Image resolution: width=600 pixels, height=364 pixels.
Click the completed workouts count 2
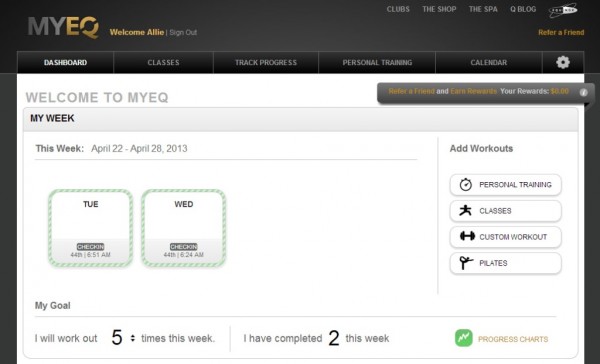pyautogui.click(x=334, y=338)
